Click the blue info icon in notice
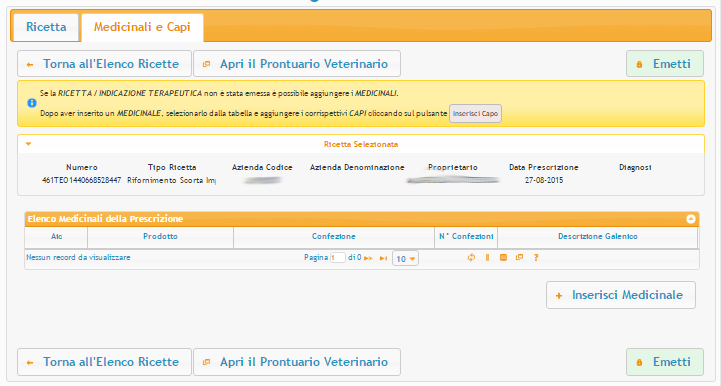The height and width of the screenshot is (386, 721). tap(32, 103)
